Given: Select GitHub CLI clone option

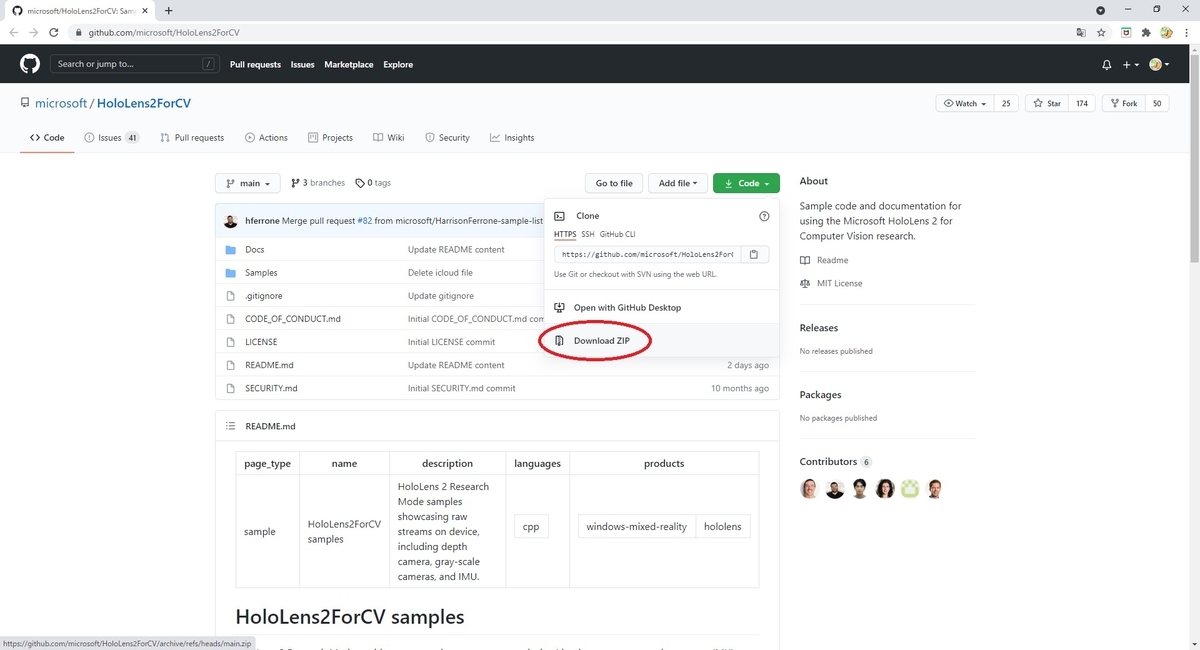Looking at the screenshot, I should [x=617, y=234].
